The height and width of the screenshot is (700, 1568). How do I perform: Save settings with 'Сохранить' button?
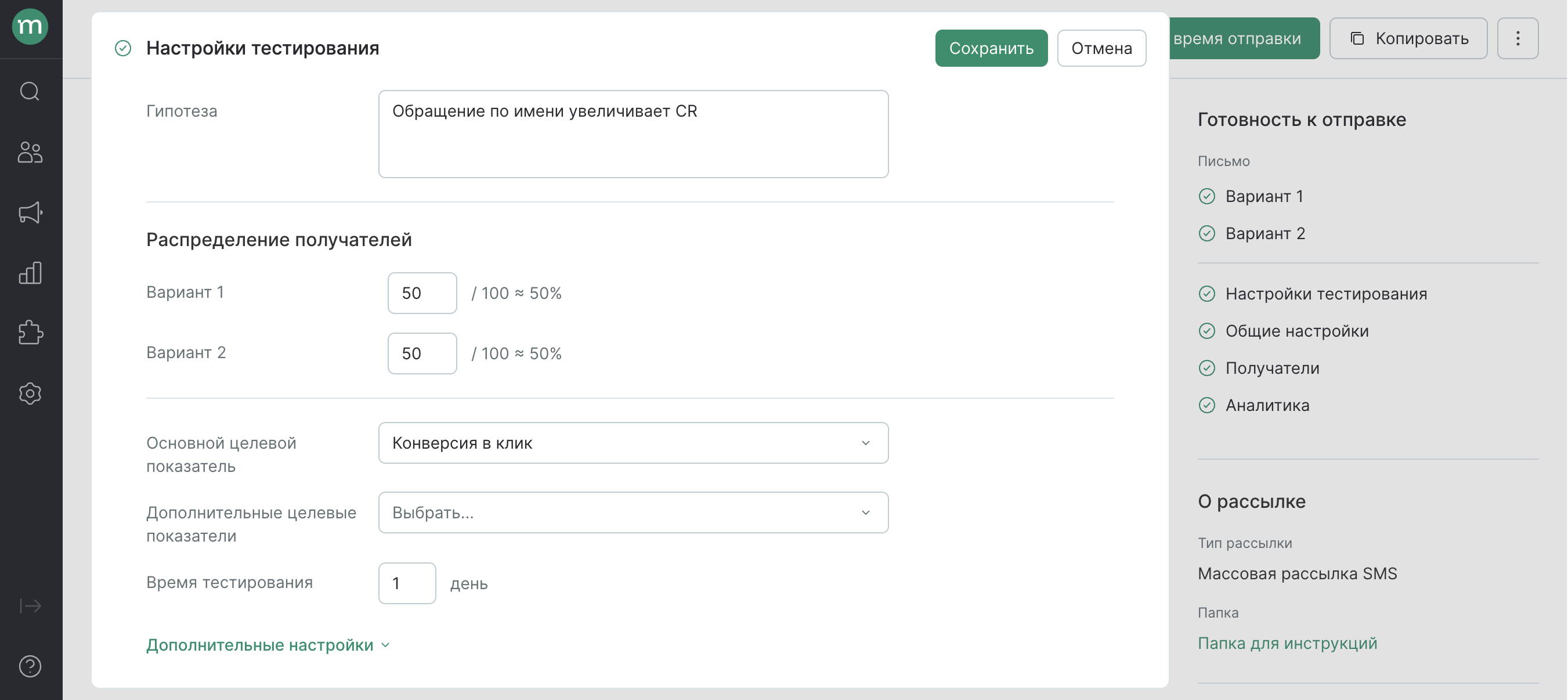(991, 48)
